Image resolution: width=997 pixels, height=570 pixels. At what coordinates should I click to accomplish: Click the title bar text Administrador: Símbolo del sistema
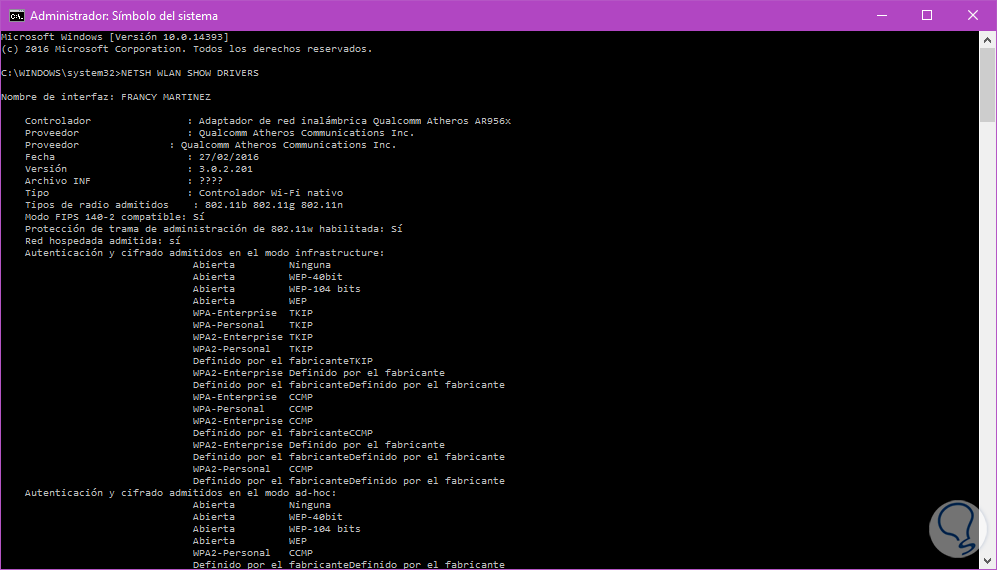coord(124,15)
